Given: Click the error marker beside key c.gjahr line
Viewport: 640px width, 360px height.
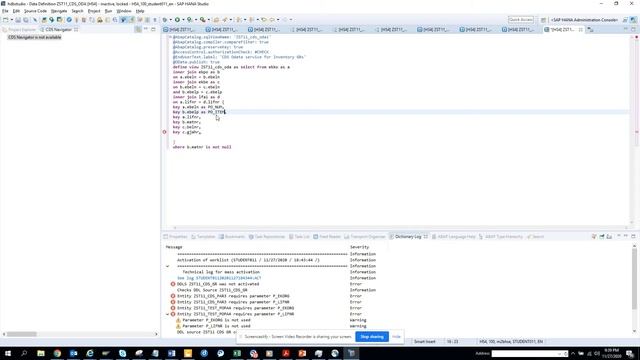Looking at the screenshot, I should pos(164,132).
